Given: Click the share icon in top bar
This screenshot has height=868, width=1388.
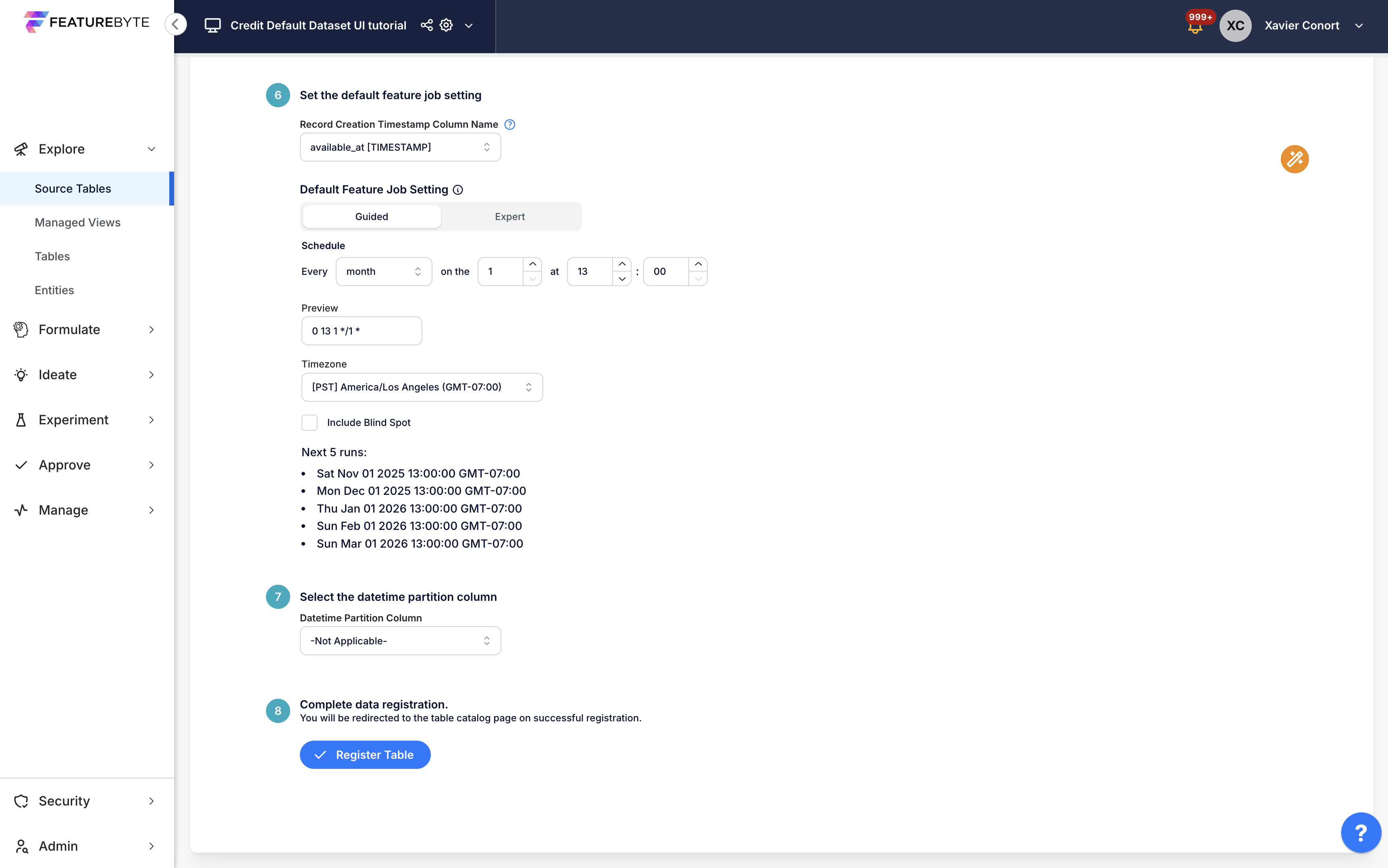Looking at the screenshot, I should (x=426, y=25).
